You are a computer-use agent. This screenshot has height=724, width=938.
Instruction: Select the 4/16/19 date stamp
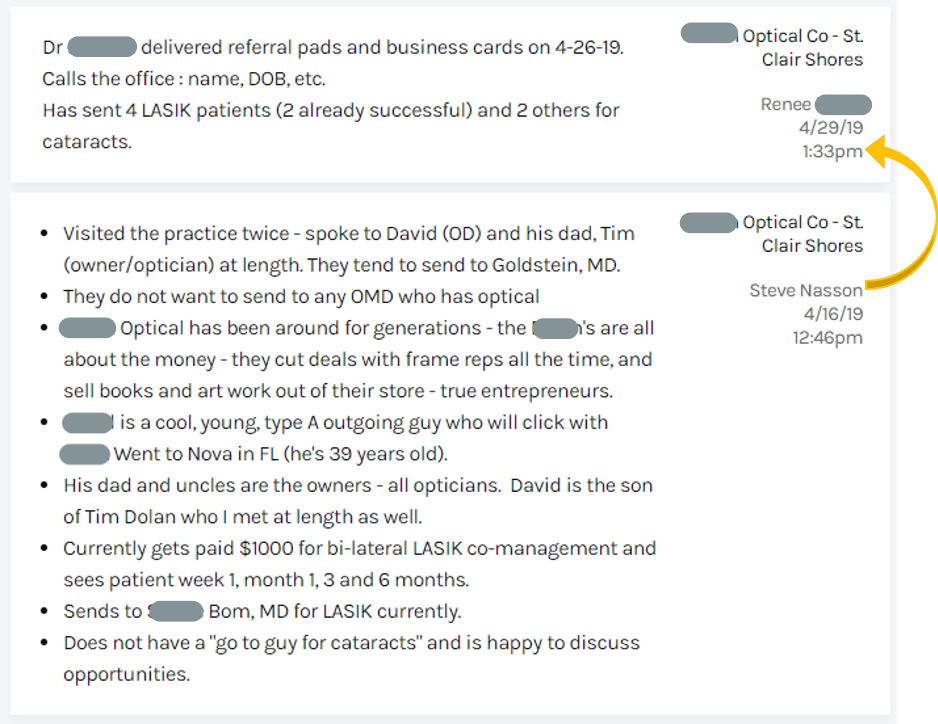832,314
